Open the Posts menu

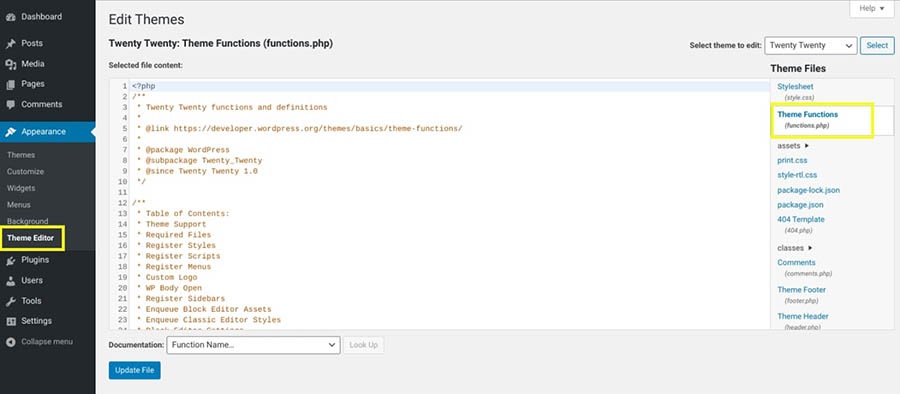[32, 43]
